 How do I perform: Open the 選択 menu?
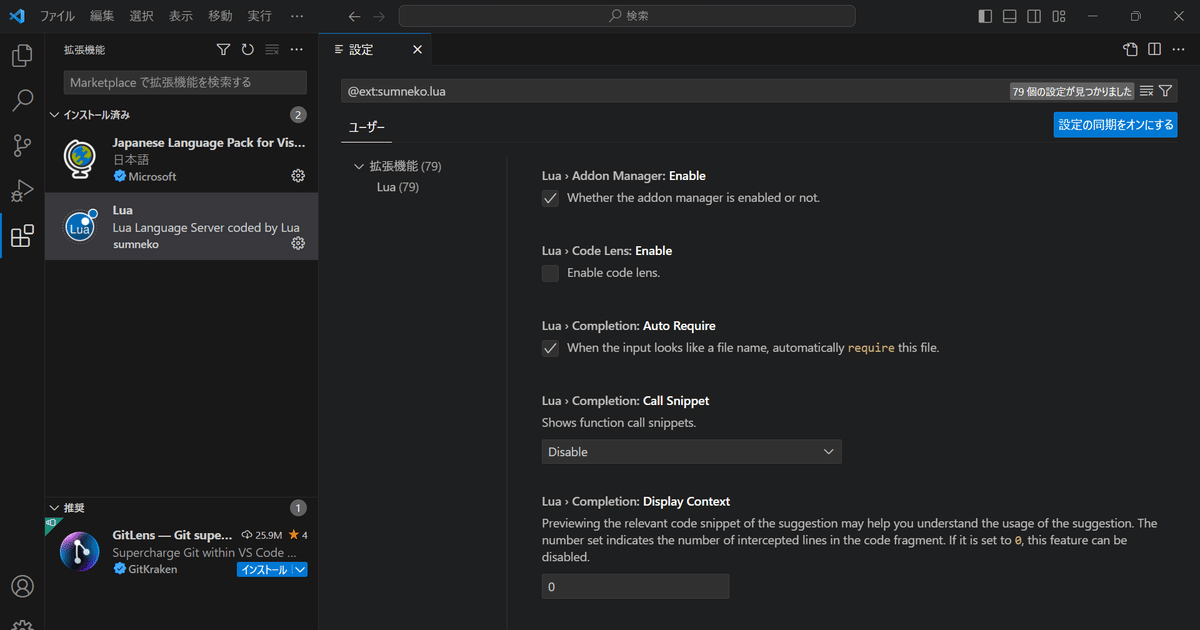click(141, 16)
